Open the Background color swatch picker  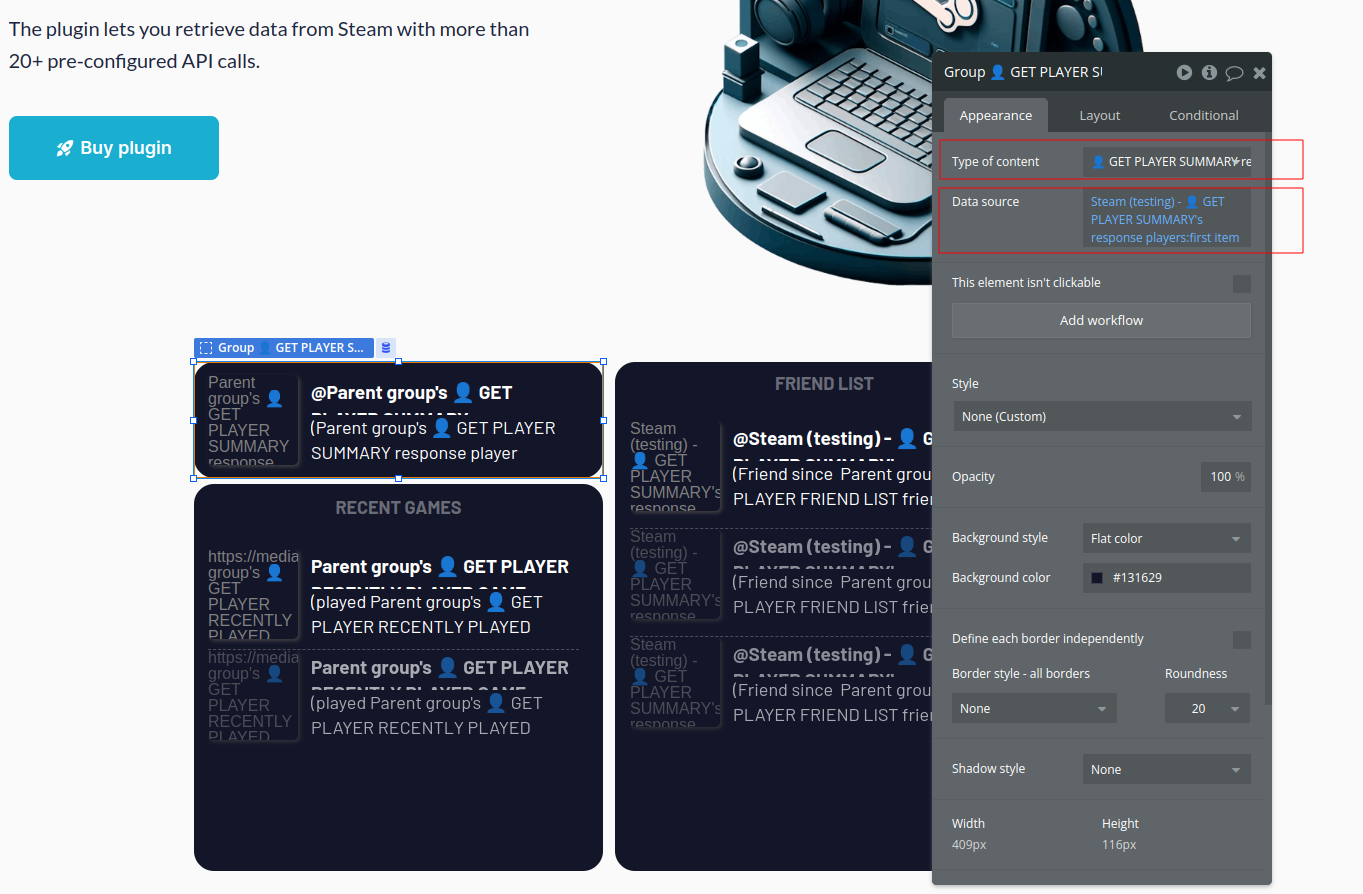(1097, 578)
